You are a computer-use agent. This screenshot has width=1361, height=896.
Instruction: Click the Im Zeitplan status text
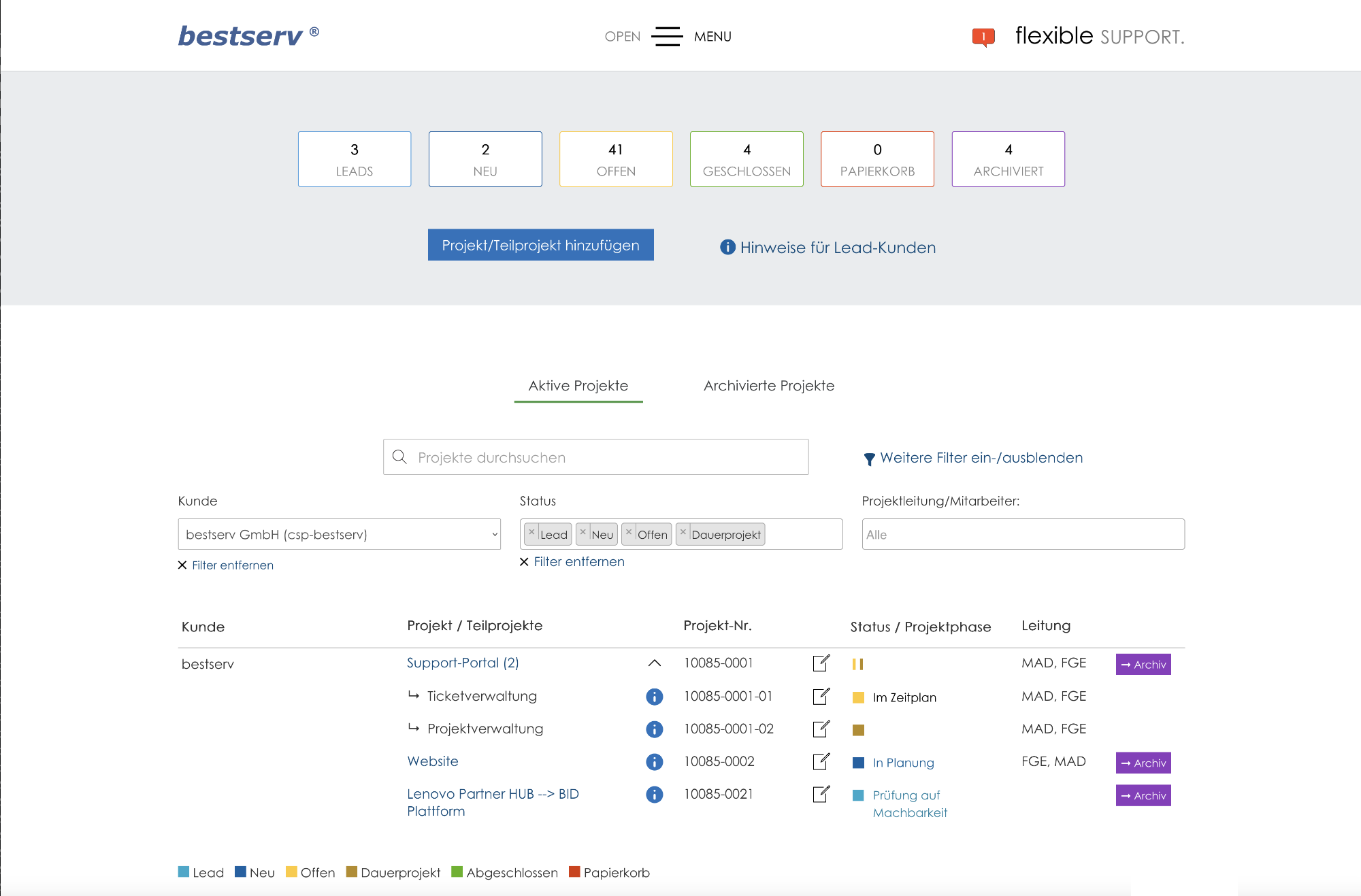click(904, 697)
